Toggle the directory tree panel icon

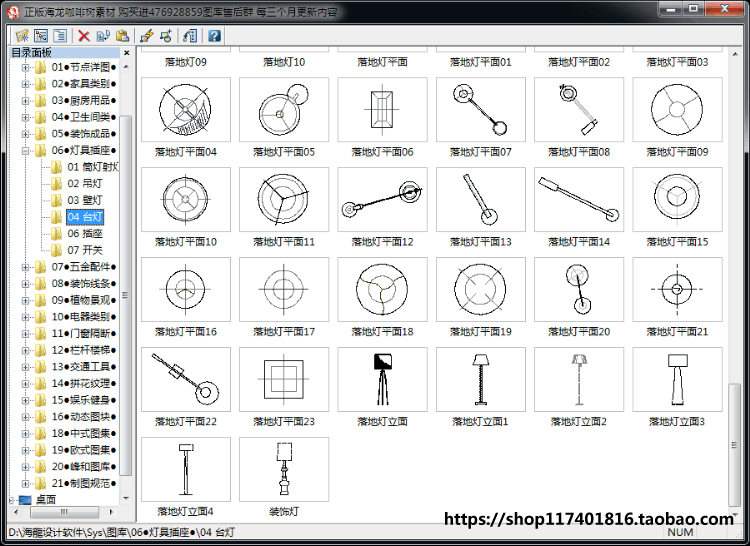(41, 35)
